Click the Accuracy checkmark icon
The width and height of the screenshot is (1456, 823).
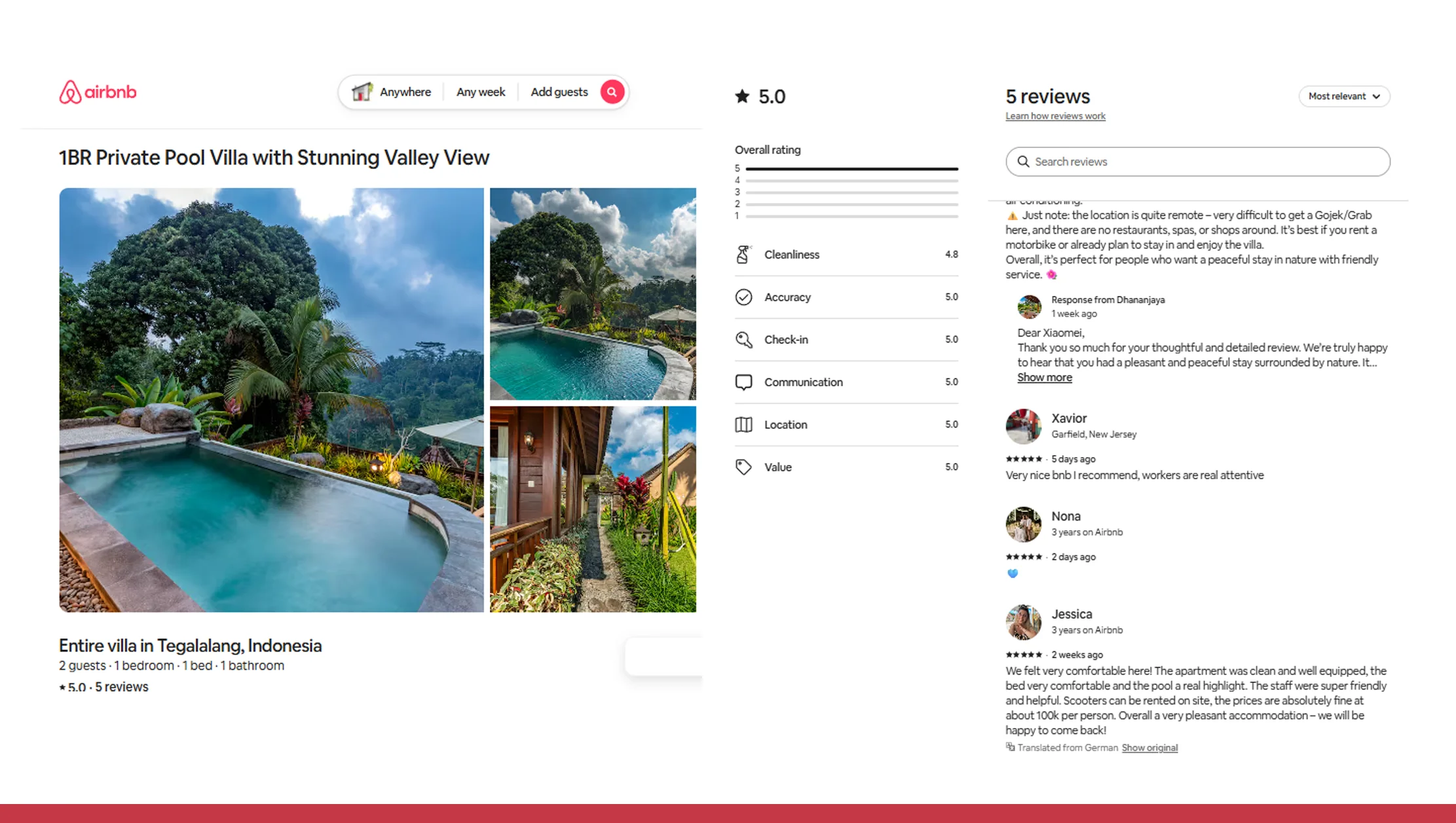coord(744,297)
